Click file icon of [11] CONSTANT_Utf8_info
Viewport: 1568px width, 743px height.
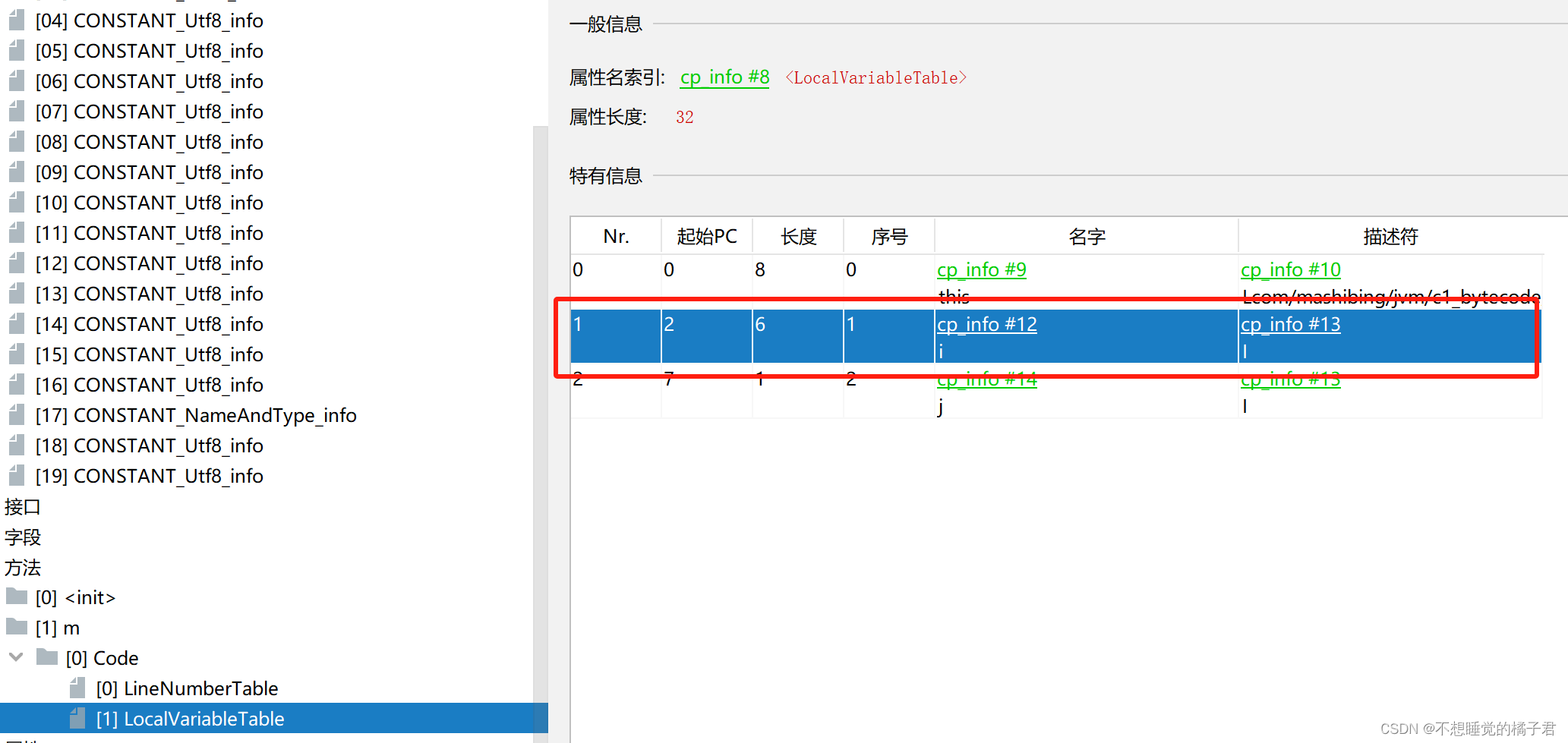coord(17,233)
